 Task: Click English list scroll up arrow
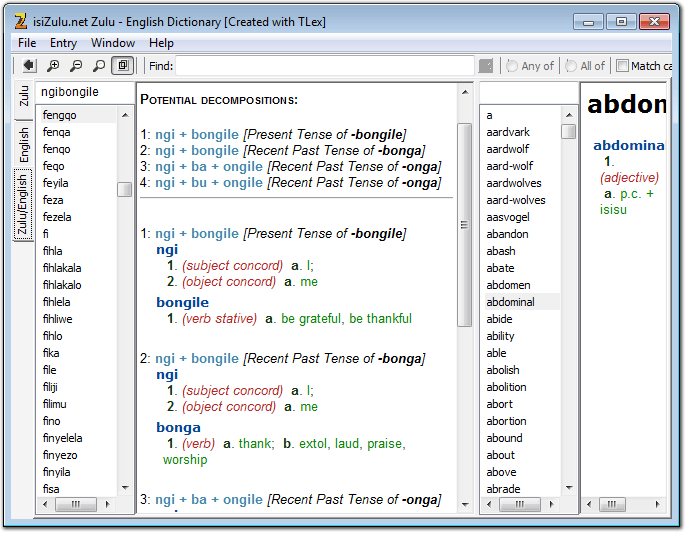569,115
